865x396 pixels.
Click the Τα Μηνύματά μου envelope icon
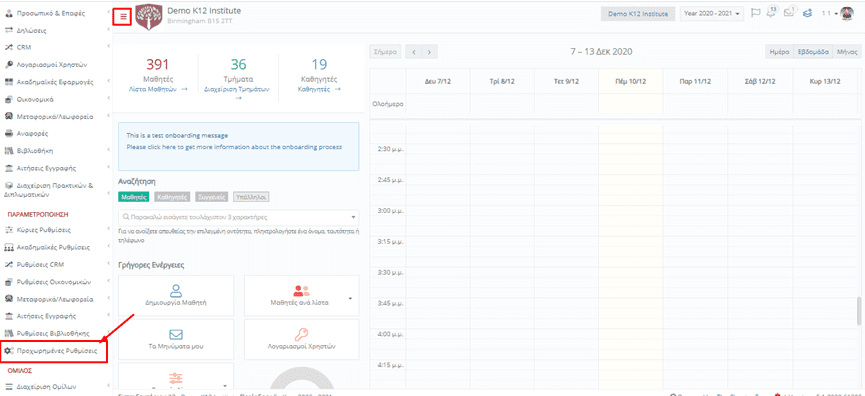[x=176, y=335]
